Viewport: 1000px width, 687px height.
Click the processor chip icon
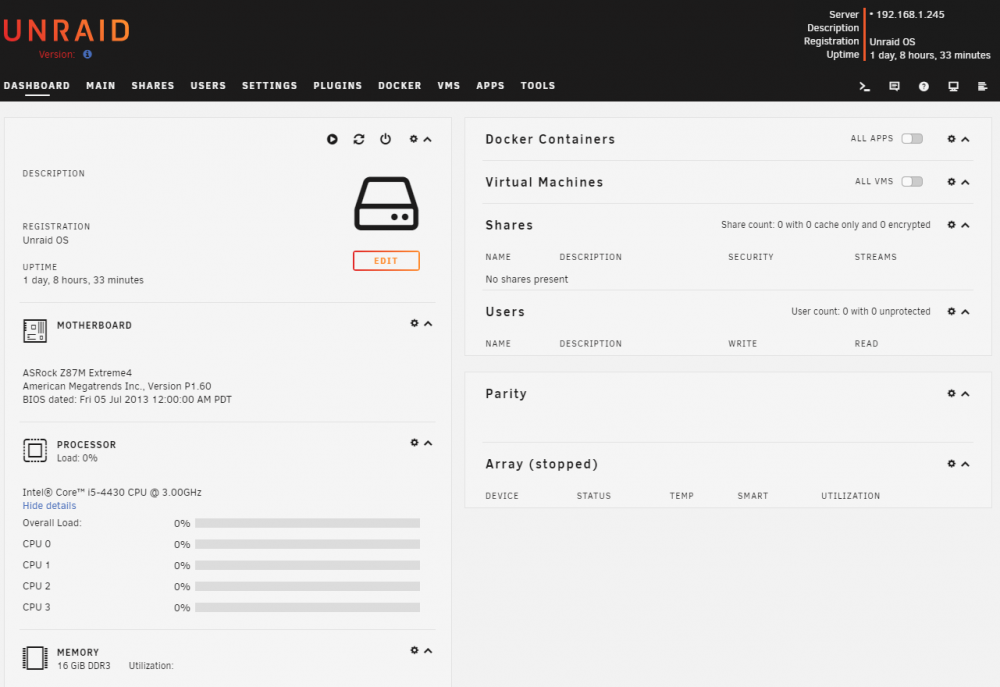click(x=35, y=450)
